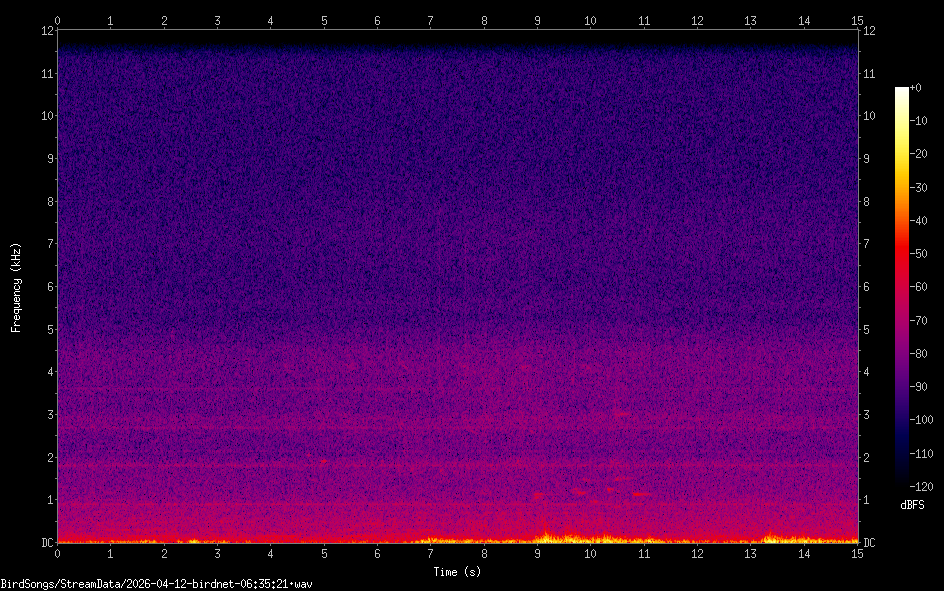Select the 12 kHz label on left axis
Image resolution: width=944 pixels, height=591 pixels.
(44, 30)
